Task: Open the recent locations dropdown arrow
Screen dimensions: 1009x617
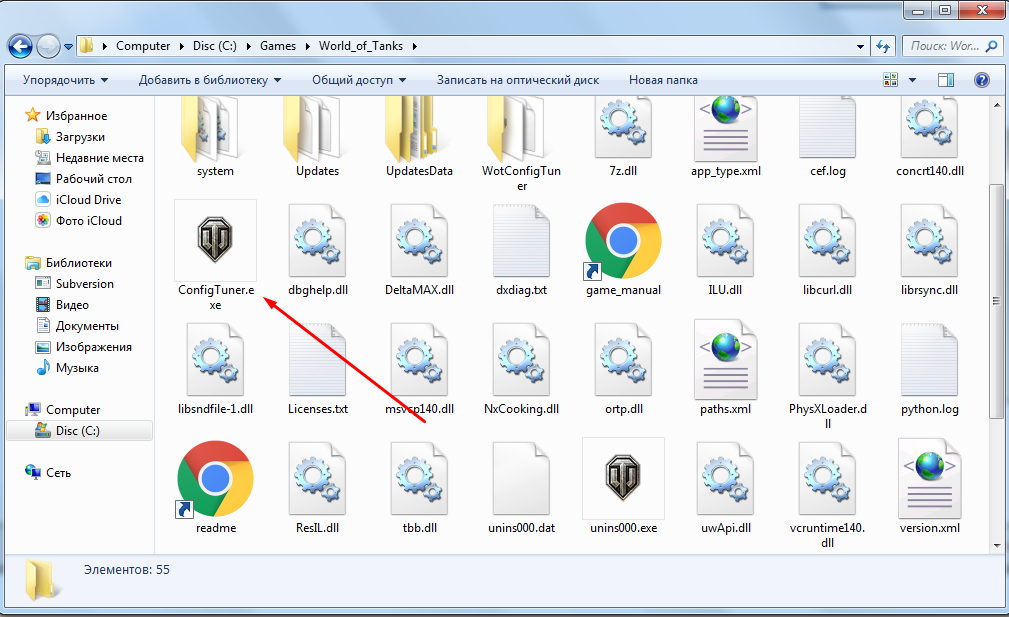Action: [68, 47]
